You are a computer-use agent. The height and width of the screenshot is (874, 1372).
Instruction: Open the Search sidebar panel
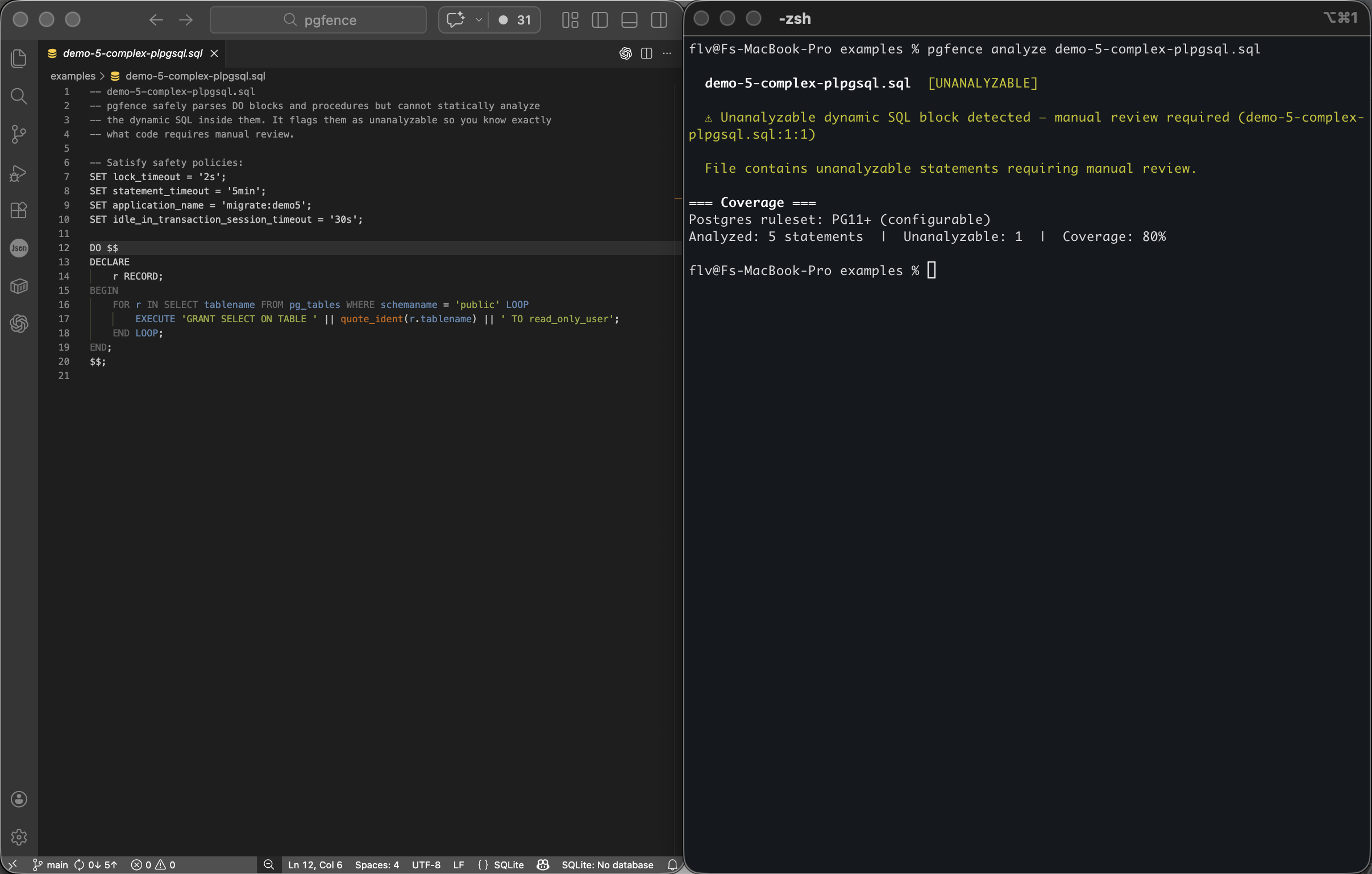19,96
